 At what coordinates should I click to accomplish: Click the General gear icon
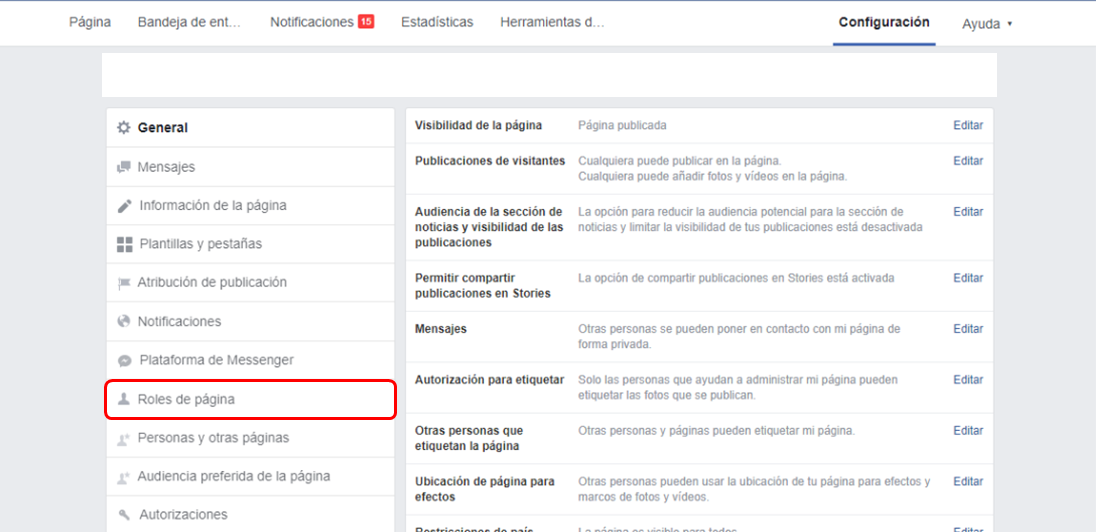click(x=124, y=128)
